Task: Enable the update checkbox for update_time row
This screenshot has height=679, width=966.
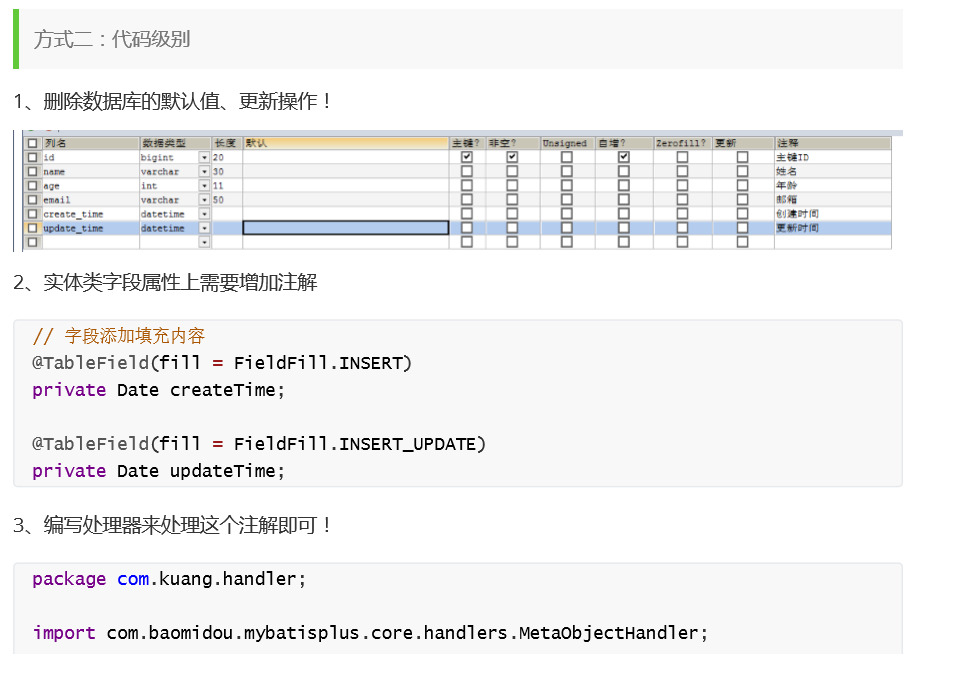Action: click(742, 228)
